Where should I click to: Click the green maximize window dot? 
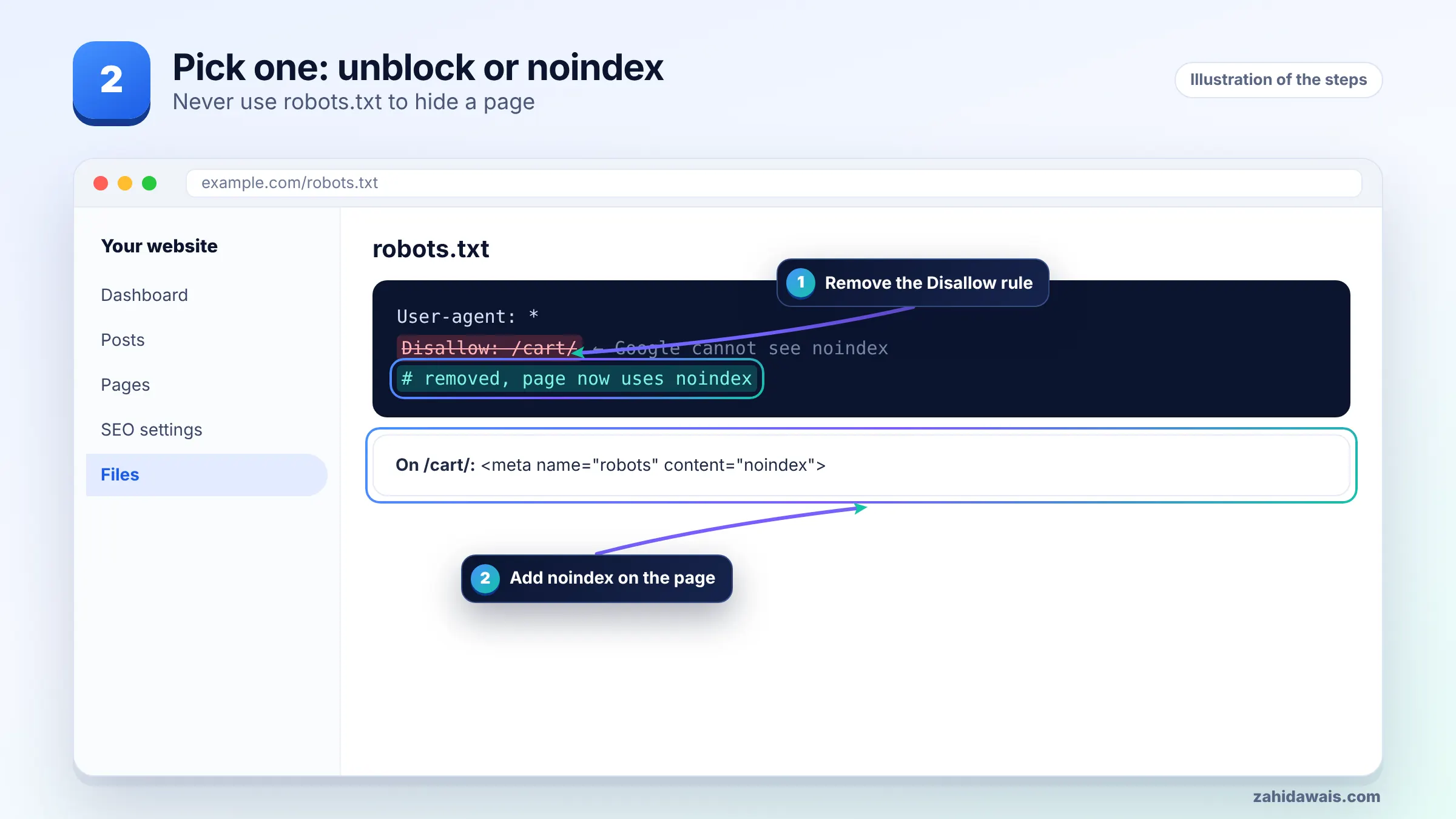click(x=149, y=183)
